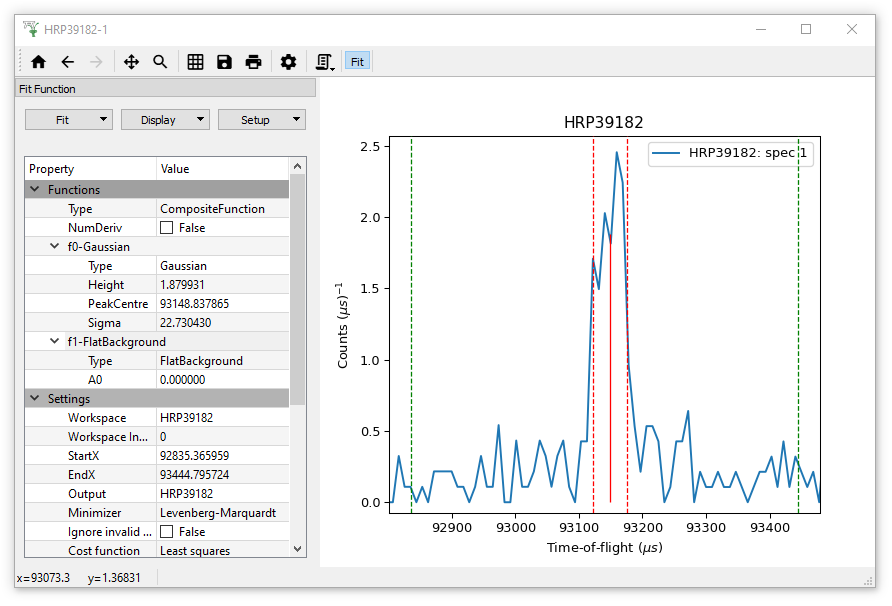
Task: Toggle grid lines icon in toolbar
Action: pos(195,62)
